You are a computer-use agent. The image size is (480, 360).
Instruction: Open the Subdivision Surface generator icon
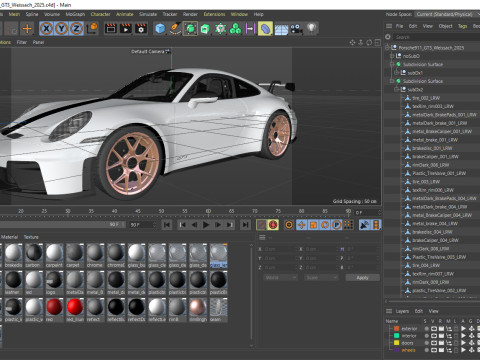(190, 29)
